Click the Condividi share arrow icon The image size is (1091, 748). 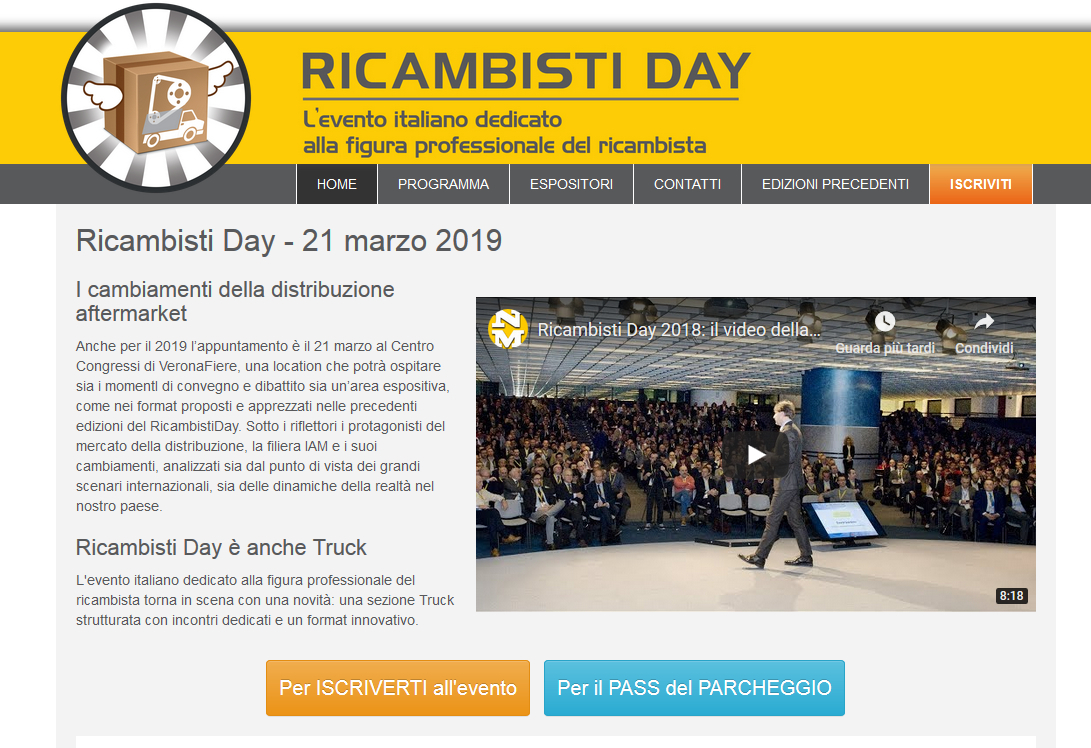[984, 321]
